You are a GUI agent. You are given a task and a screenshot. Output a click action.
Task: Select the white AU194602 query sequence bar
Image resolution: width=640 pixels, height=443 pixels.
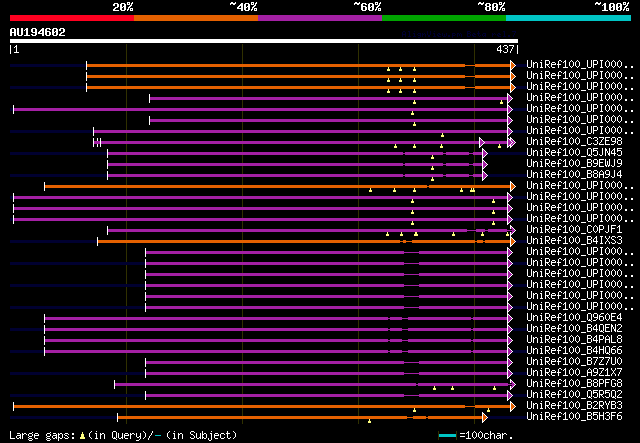264,41
